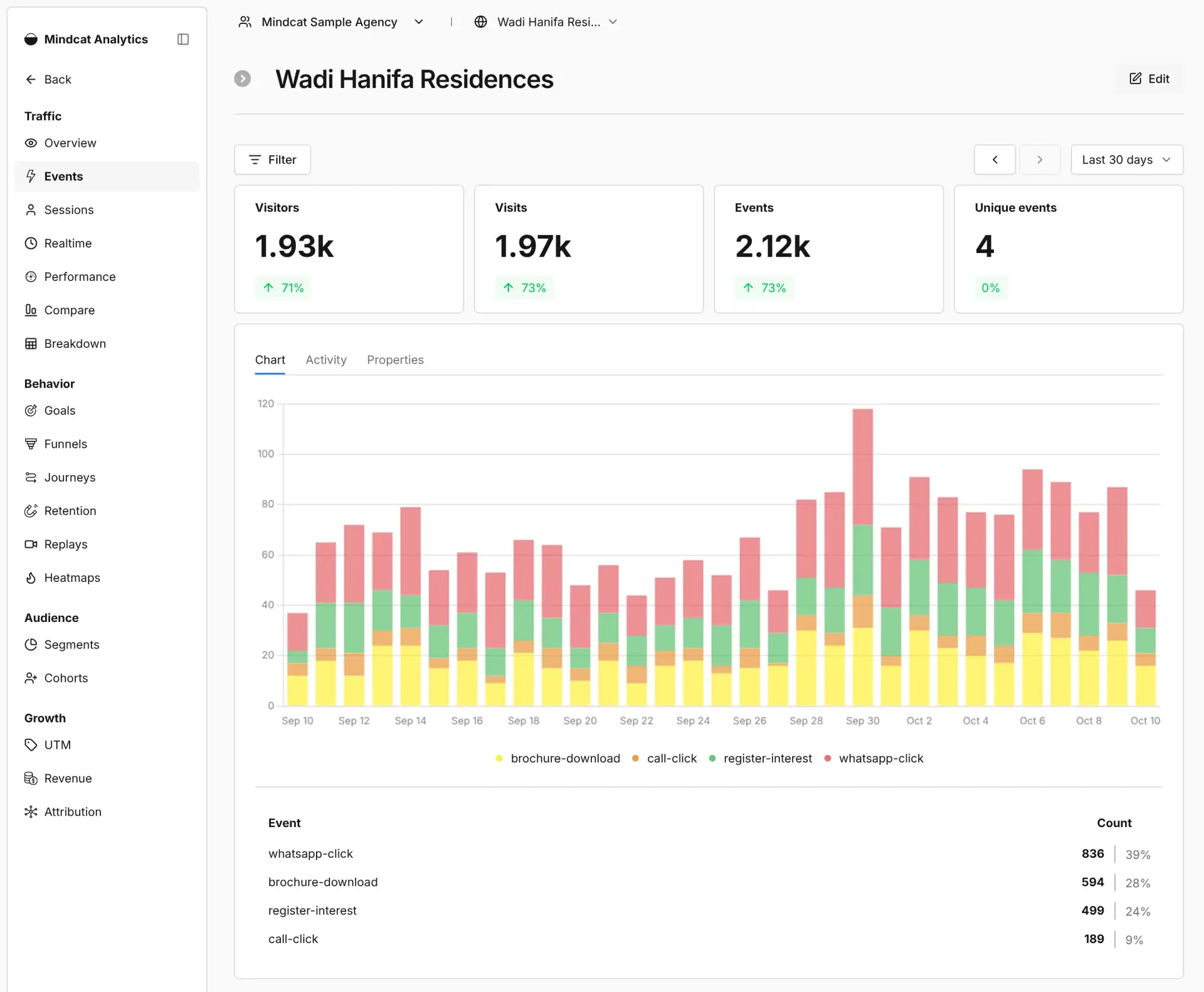Open the Last 30 days date range dropdown
The image size is (1204, 992).
point(1127,160)
